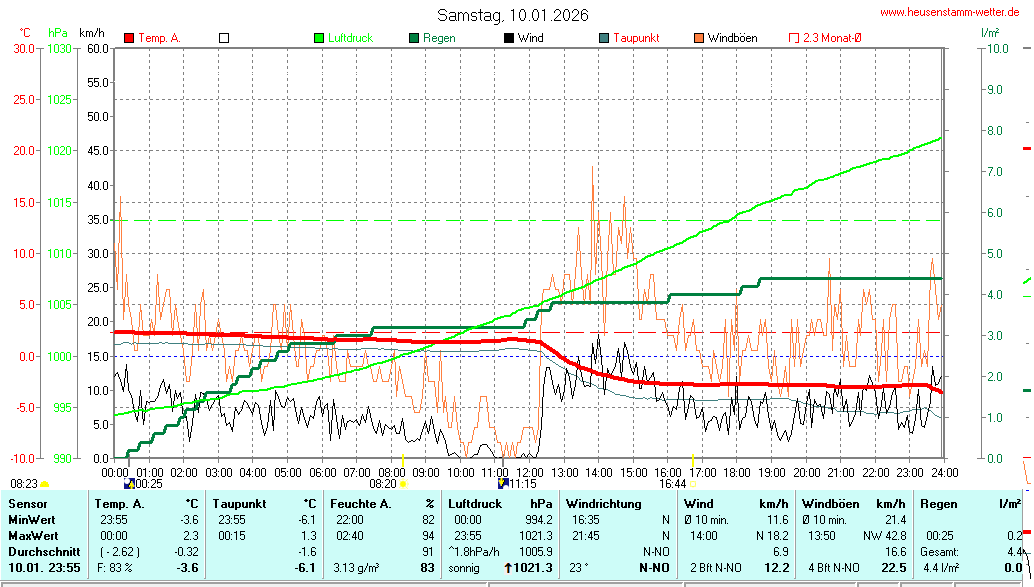Click the dark green Regen legend square
The height and width of the screenshot is (587, 1034).
point(414,38)
